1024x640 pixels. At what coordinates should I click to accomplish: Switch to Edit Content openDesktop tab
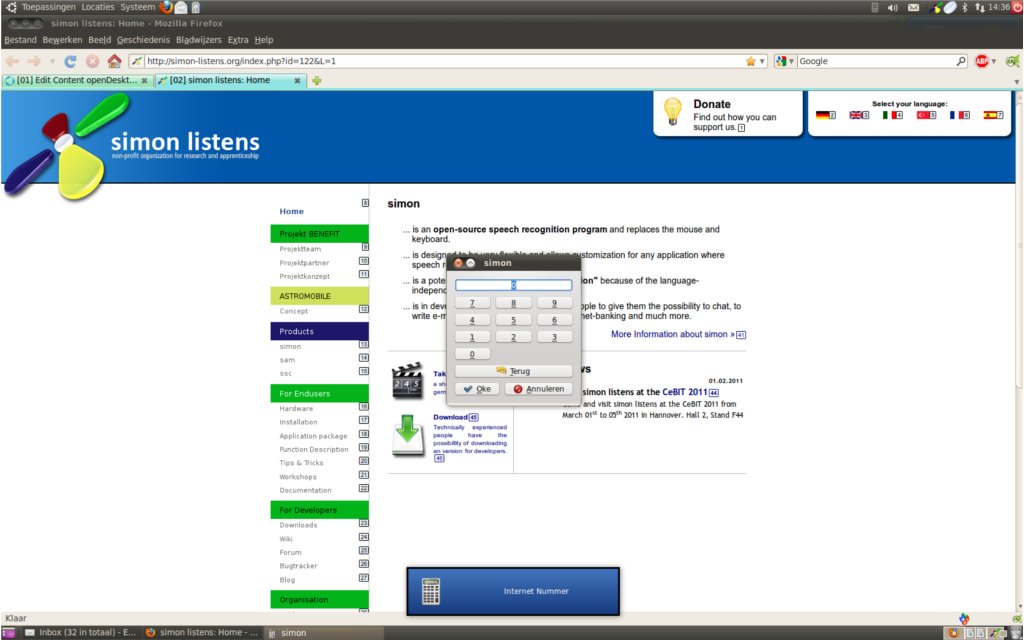(78, 80)
